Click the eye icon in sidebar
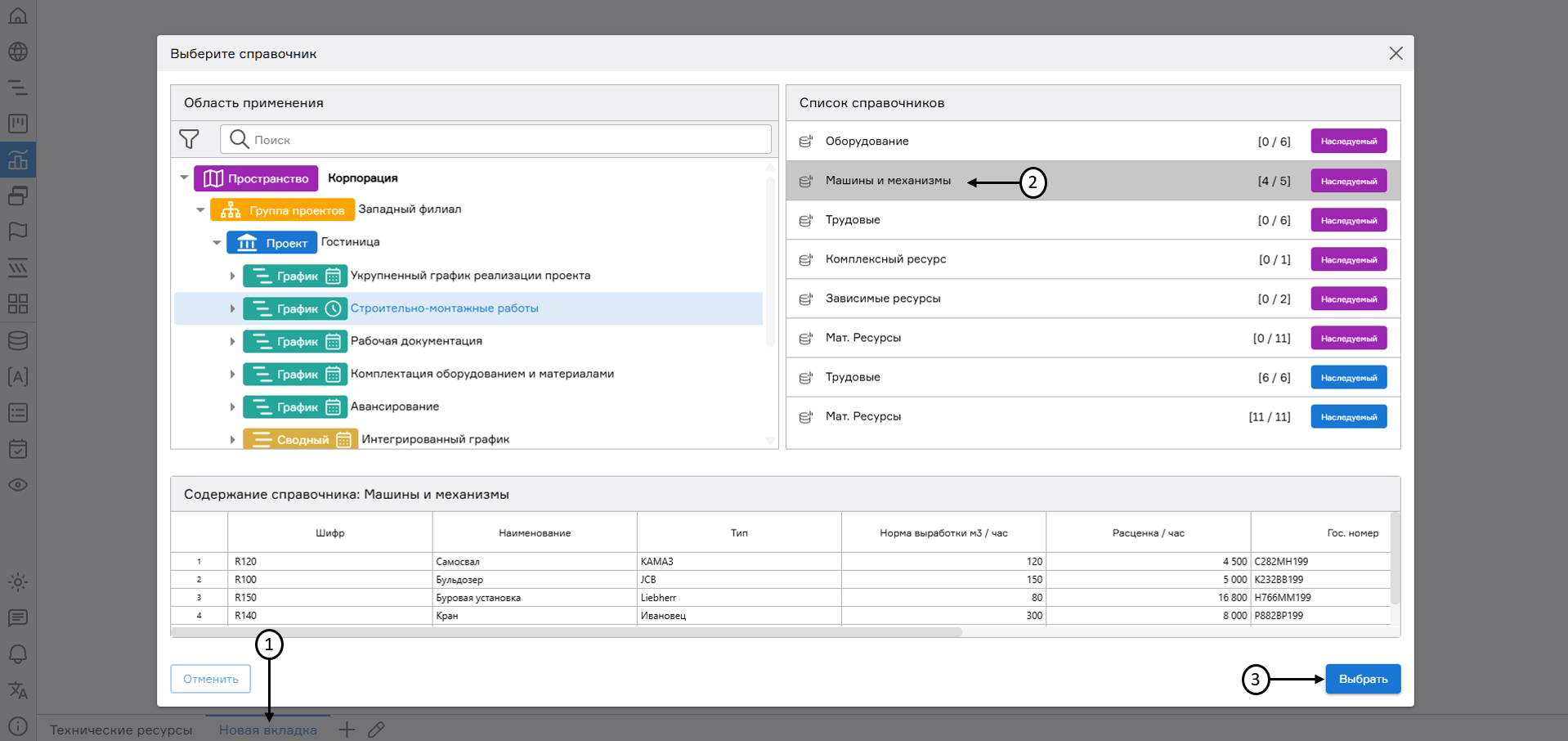The height and width of the screenshot is (741, 1568). tap(18, 485)
